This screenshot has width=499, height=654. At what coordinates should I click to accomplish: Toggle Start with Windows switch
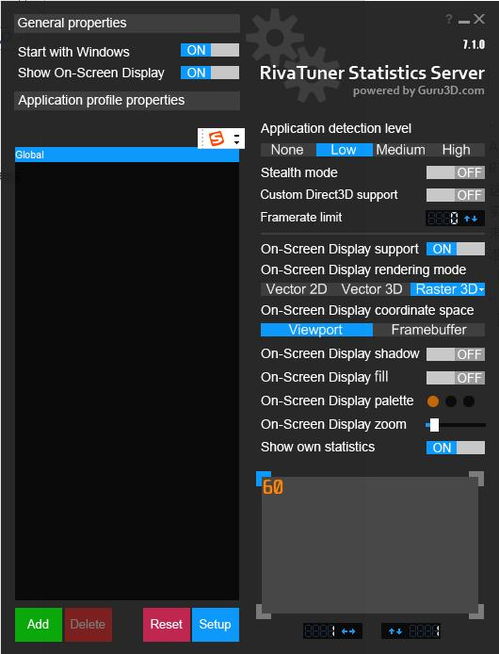[210, 50]
